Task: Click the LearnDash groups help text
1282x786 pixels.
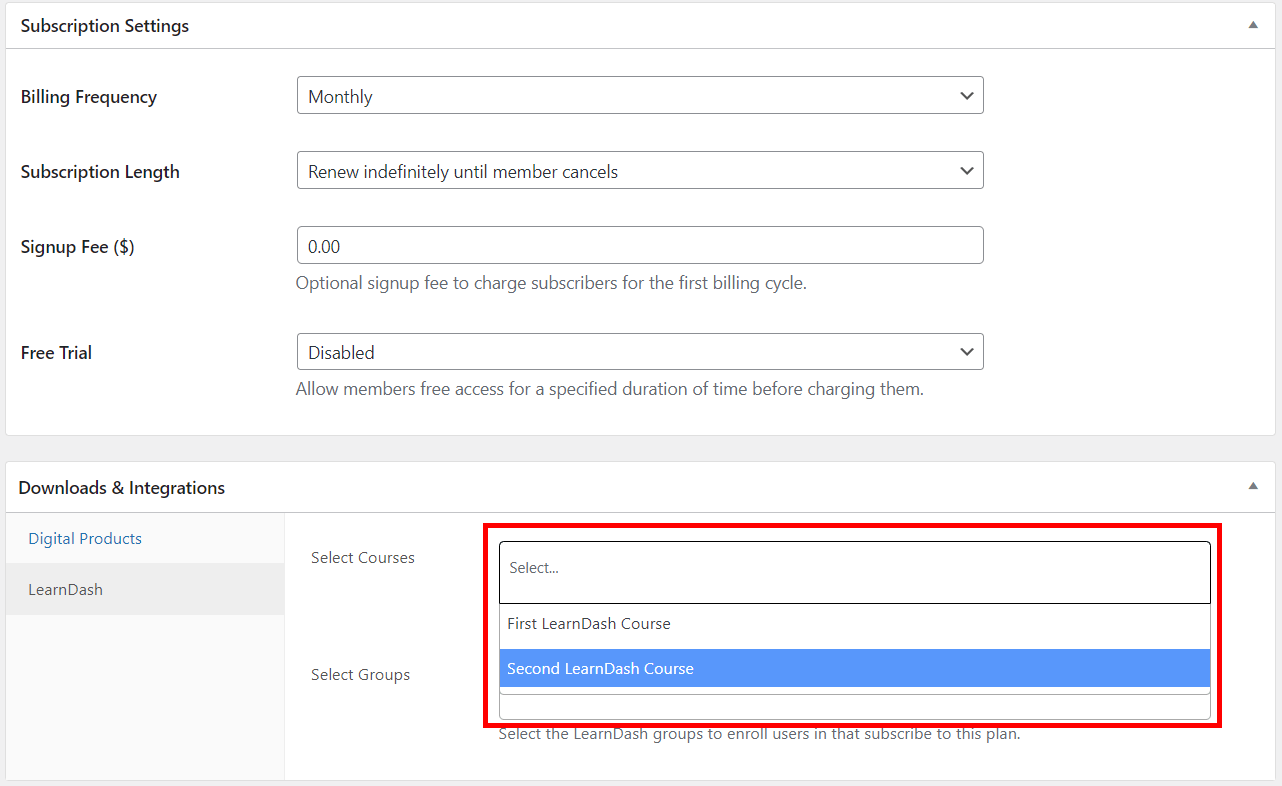Action: pos(759,734)
